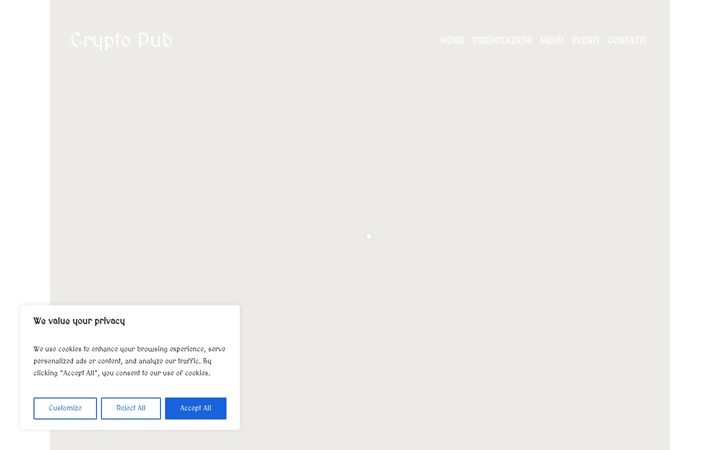Viewport: 720px width, 450px height.
Task: Click the slider pagination dot
Action: (369, 236)
